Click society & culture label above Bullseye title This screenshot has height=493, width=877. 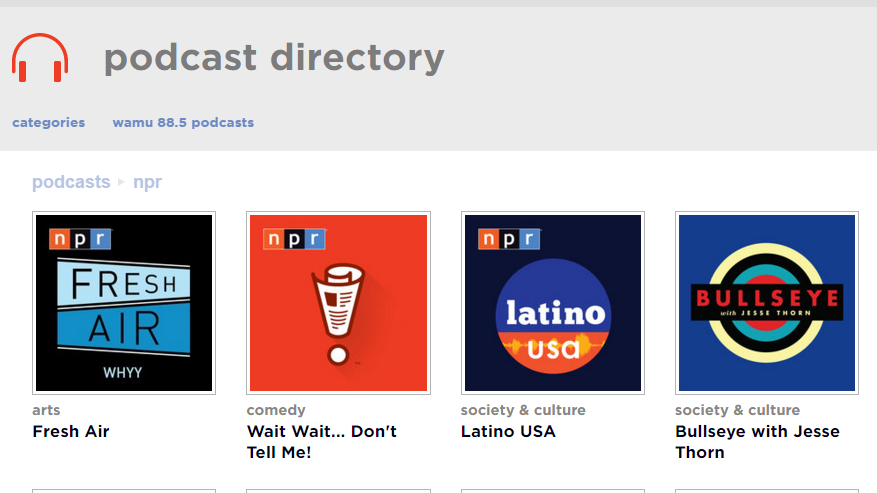(x=737, y=410)
